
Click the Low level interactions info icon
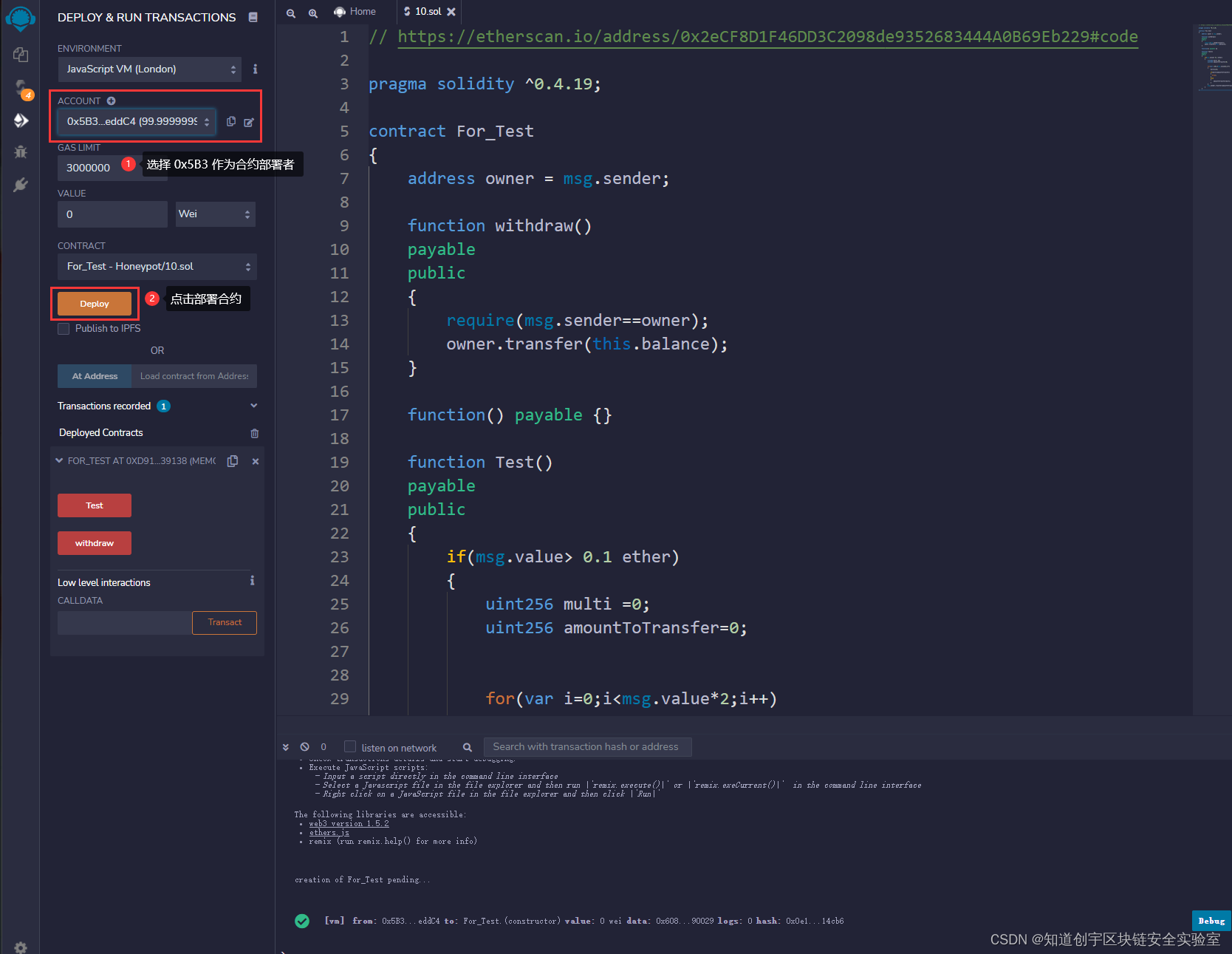click(253, 581)
